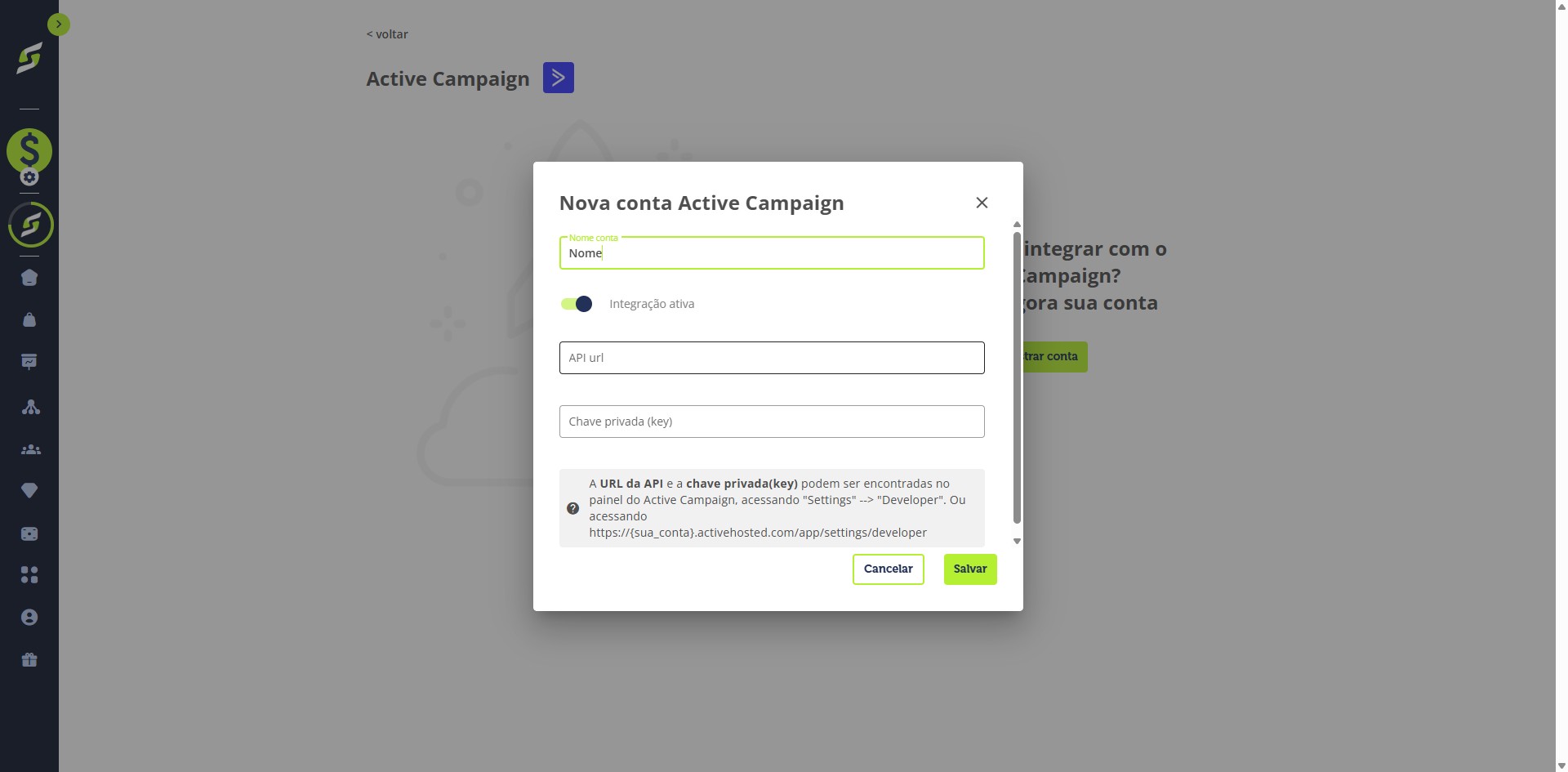Image resolution: width=1568 pixels, height=772 pixels.
Task: Click the Nome conta text field
Action: 772,253
